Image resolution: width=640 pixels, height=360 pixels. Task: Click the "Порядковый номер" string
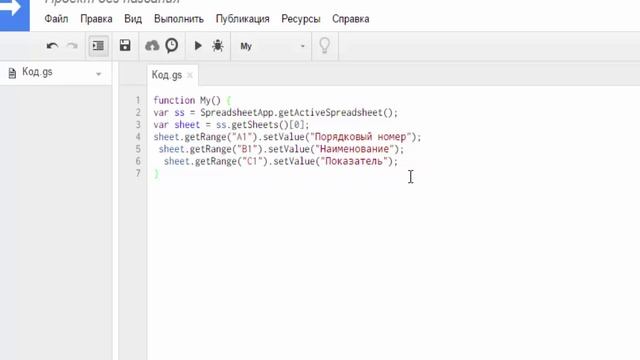(360, 137)
